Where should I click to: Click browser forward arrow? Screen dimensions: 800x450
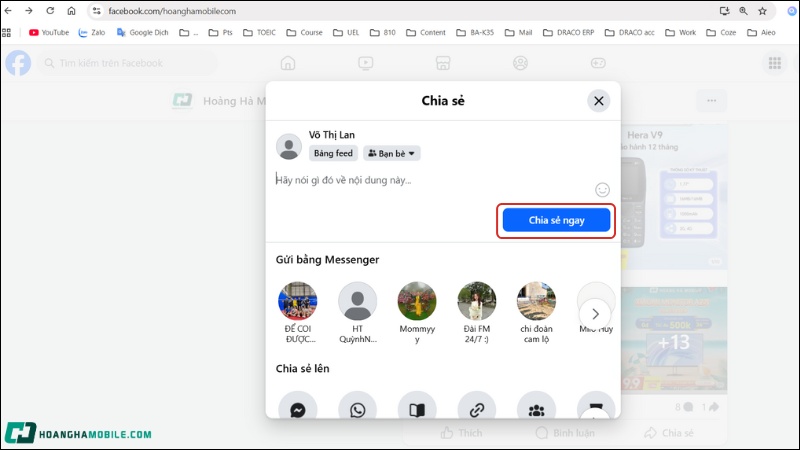[x=29, y=11]
